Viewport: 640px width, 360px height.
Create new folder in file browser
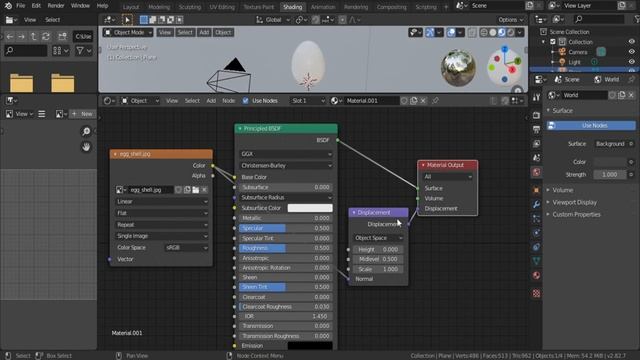pos(62,36)
